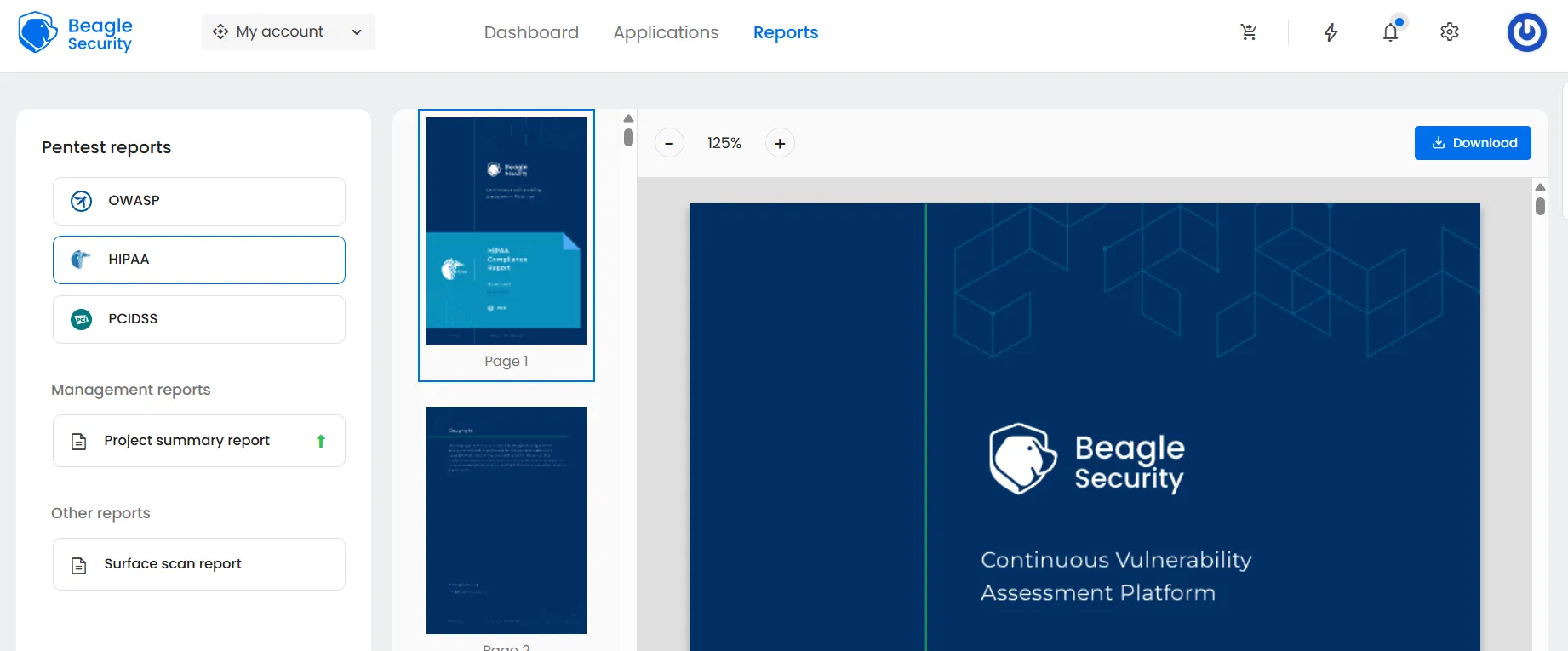
Task: Go to the Dashboard tab
Action: [x=531, y=32]
